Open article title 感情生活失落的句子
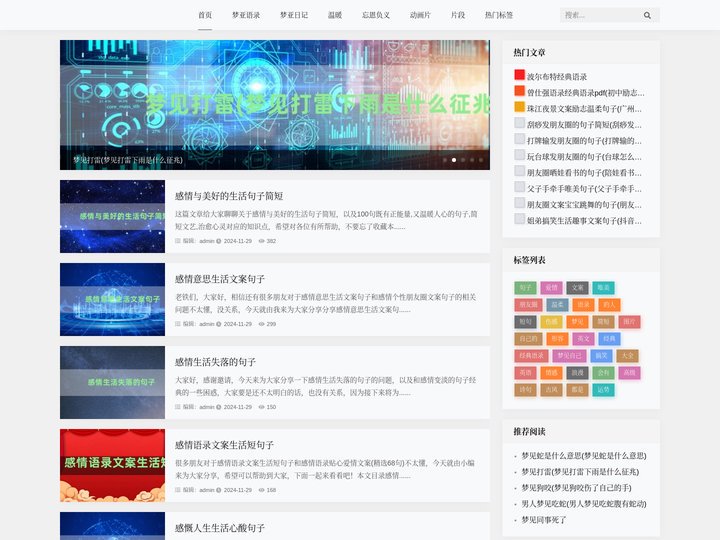This screenshot has height=540, width=720. point(215,362)
